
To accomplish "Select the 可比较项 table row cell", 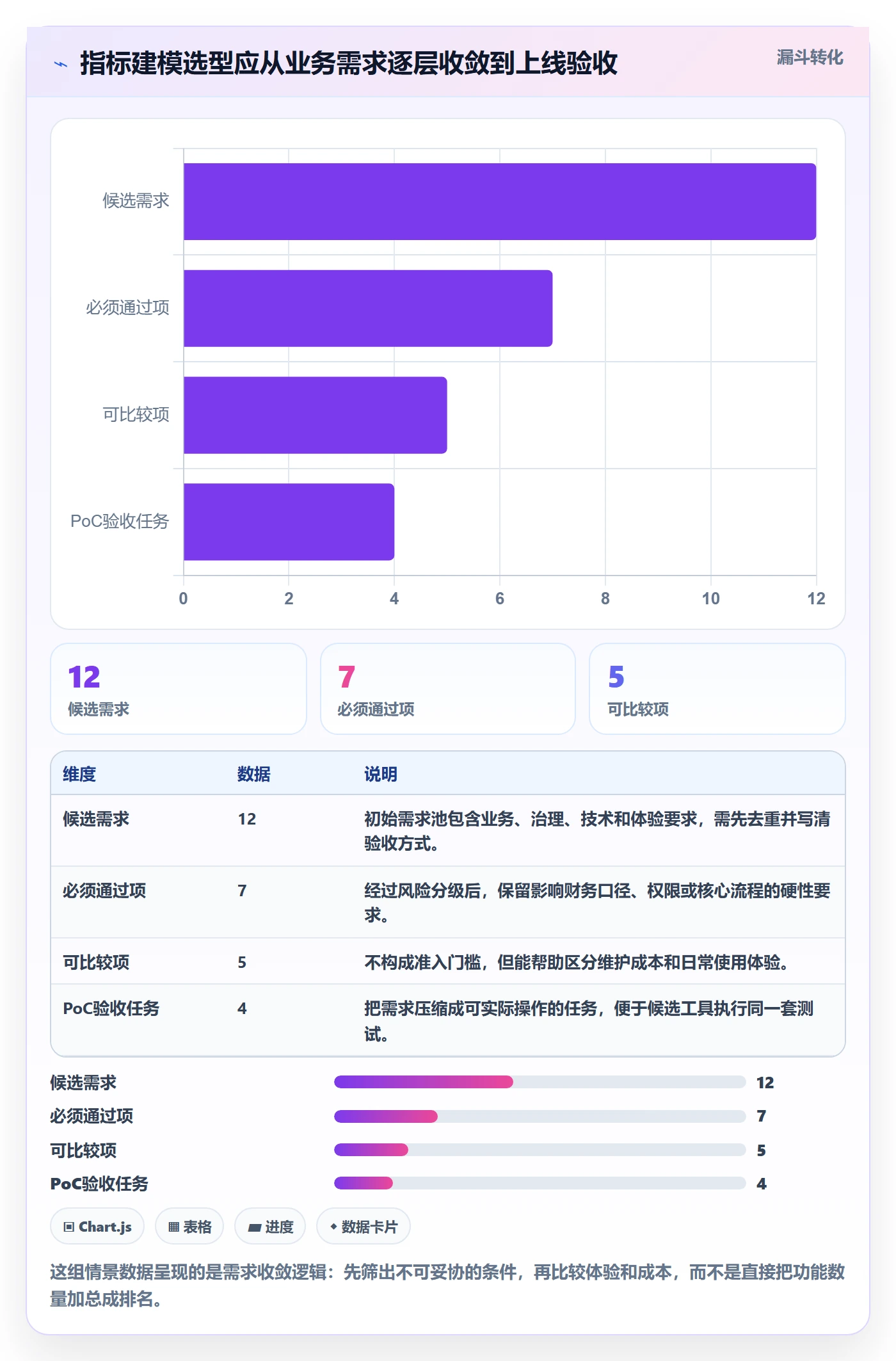I will tap(96, 962).
